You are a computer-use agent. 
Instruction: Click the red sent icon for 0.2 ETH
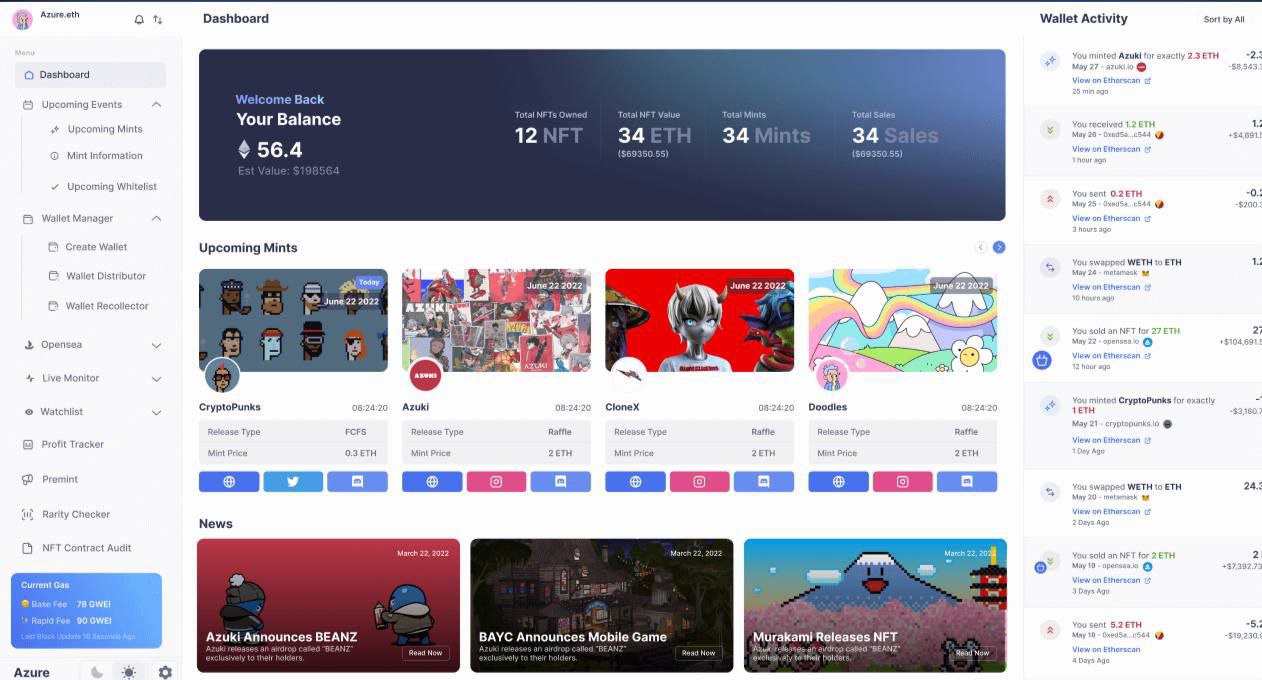[x=1050, y=199]
